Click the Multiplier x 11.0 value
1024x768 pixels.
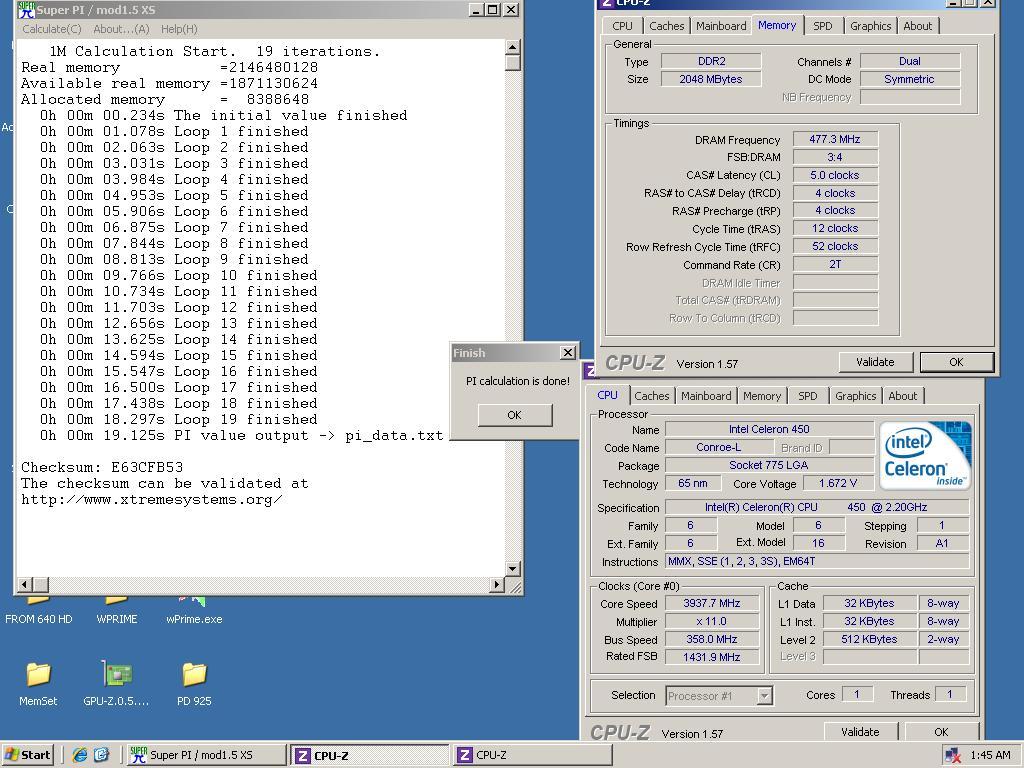point(712,622)
